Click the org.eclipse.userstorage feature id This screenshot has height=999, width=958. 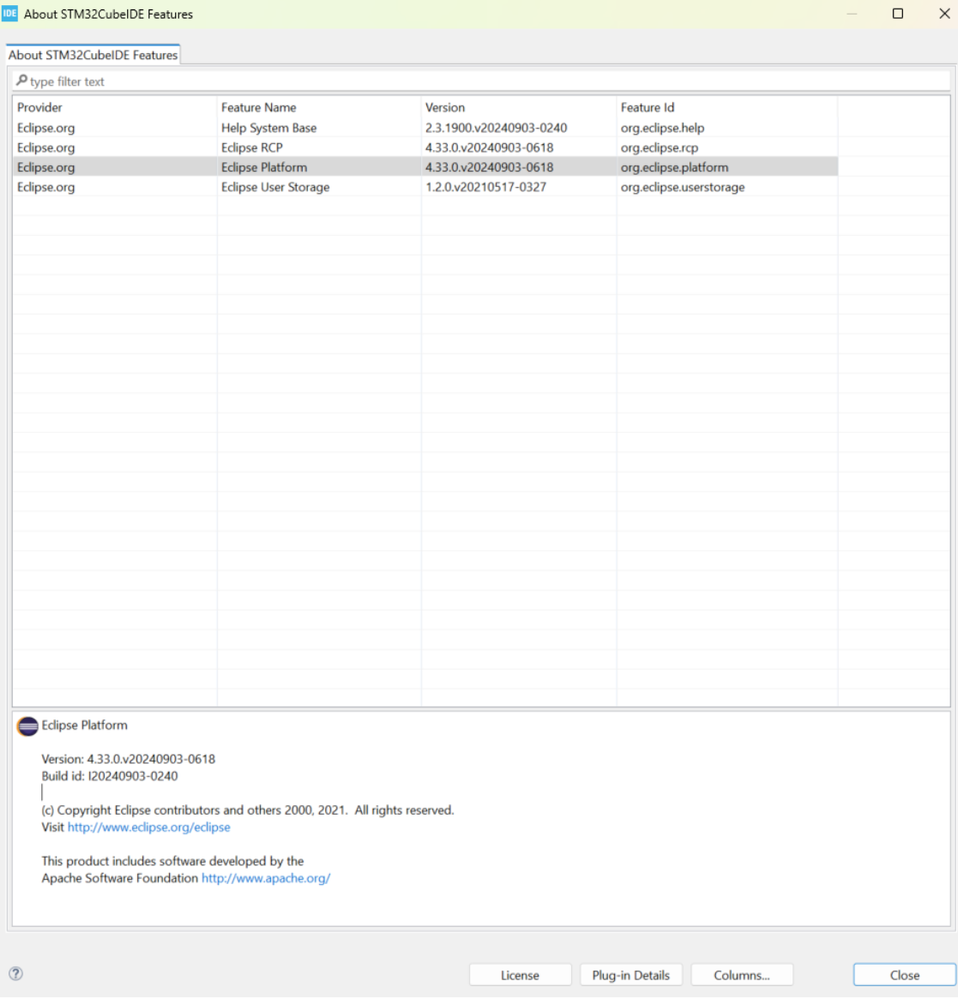pyautogui.click(x=682, y=187)
